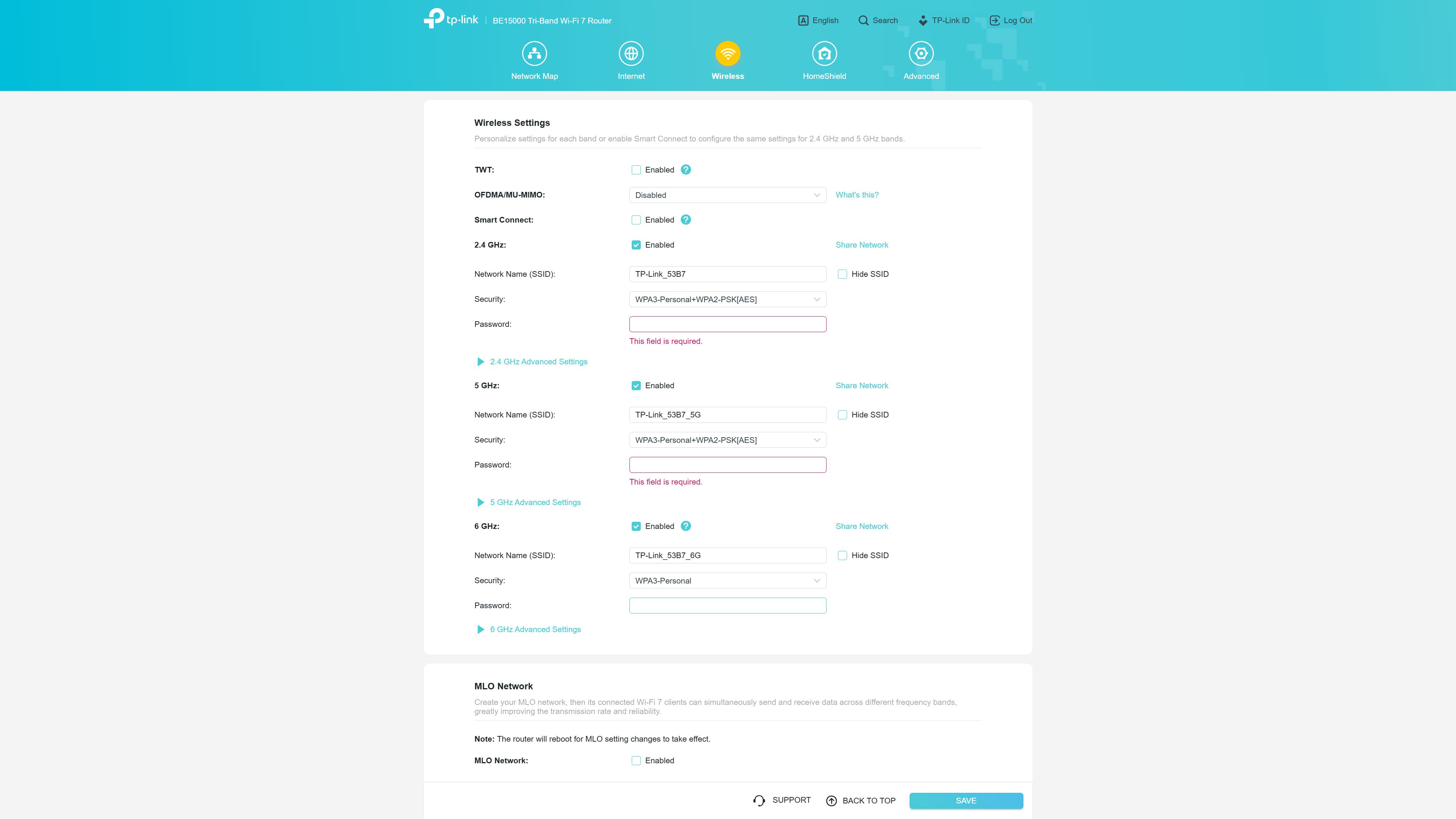Click the English language icon

click(803, 20)
